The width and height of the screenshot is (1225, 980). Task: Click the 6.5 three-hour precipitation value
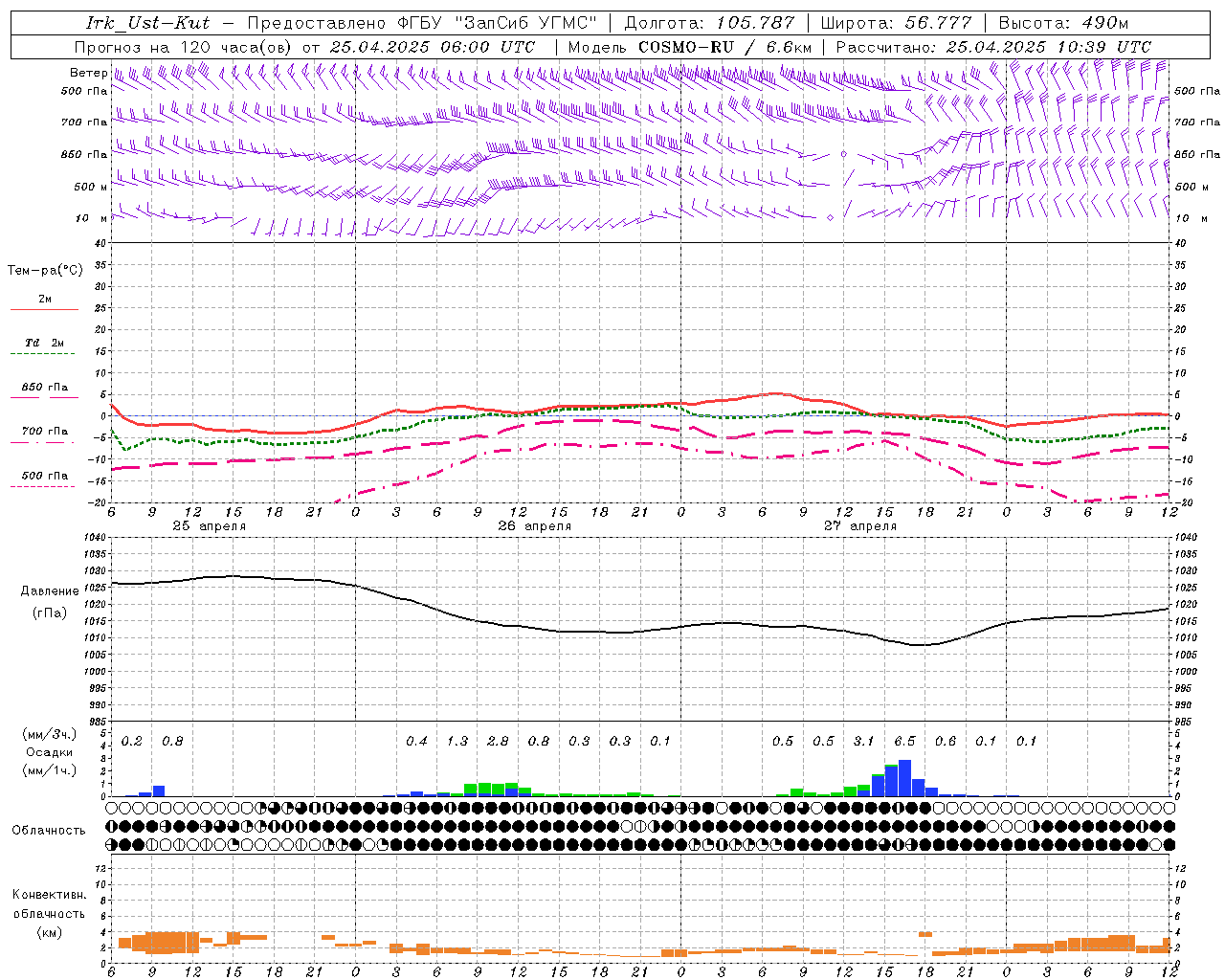tap(904, 741)
